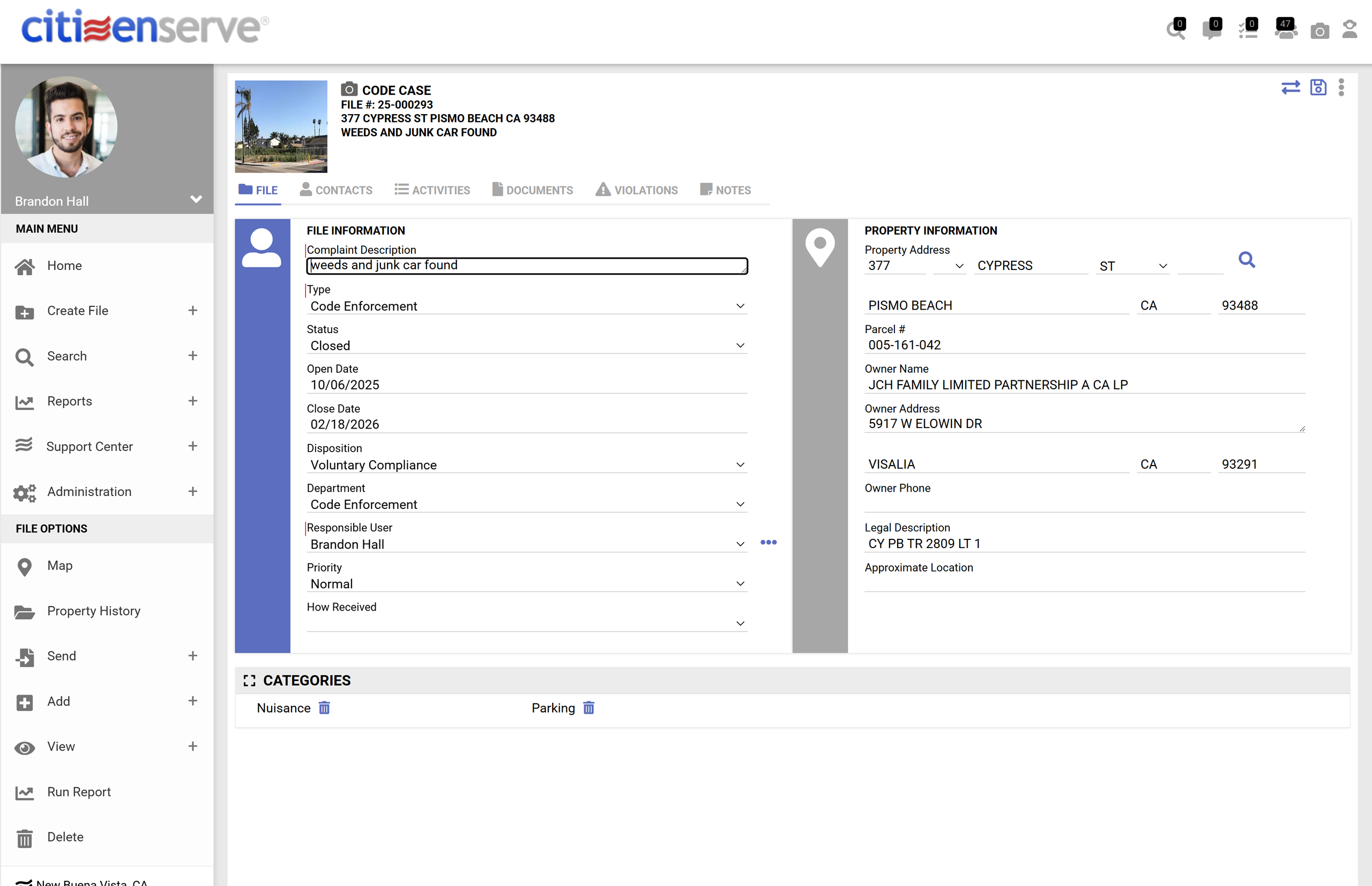The image size is (1372, 886).
Task: Delete the Nuisance category
Action: tap(324, 708)
